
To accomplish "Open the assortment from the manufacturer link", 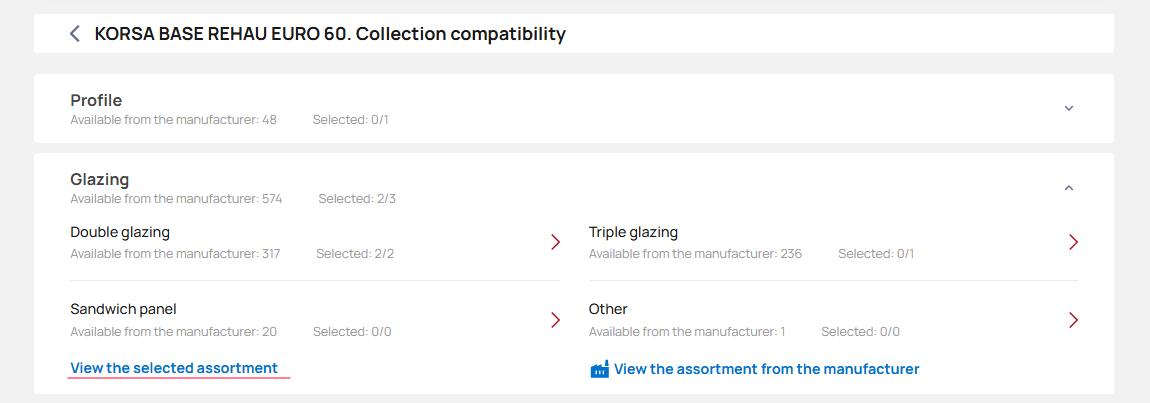I will (x=766, y=369).
